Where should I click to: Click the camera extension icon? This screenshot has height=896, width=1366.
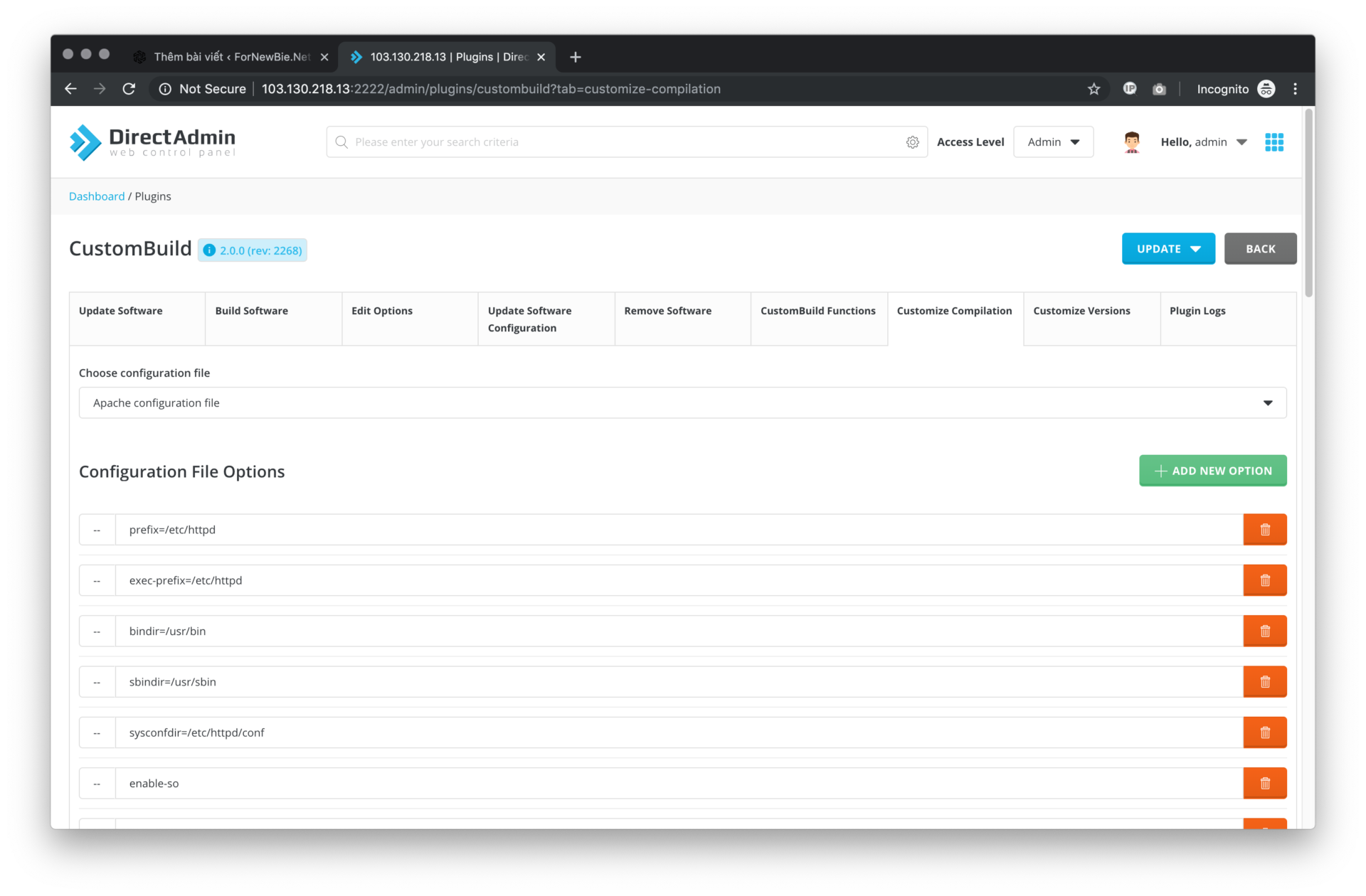[x=1159, y=89]
